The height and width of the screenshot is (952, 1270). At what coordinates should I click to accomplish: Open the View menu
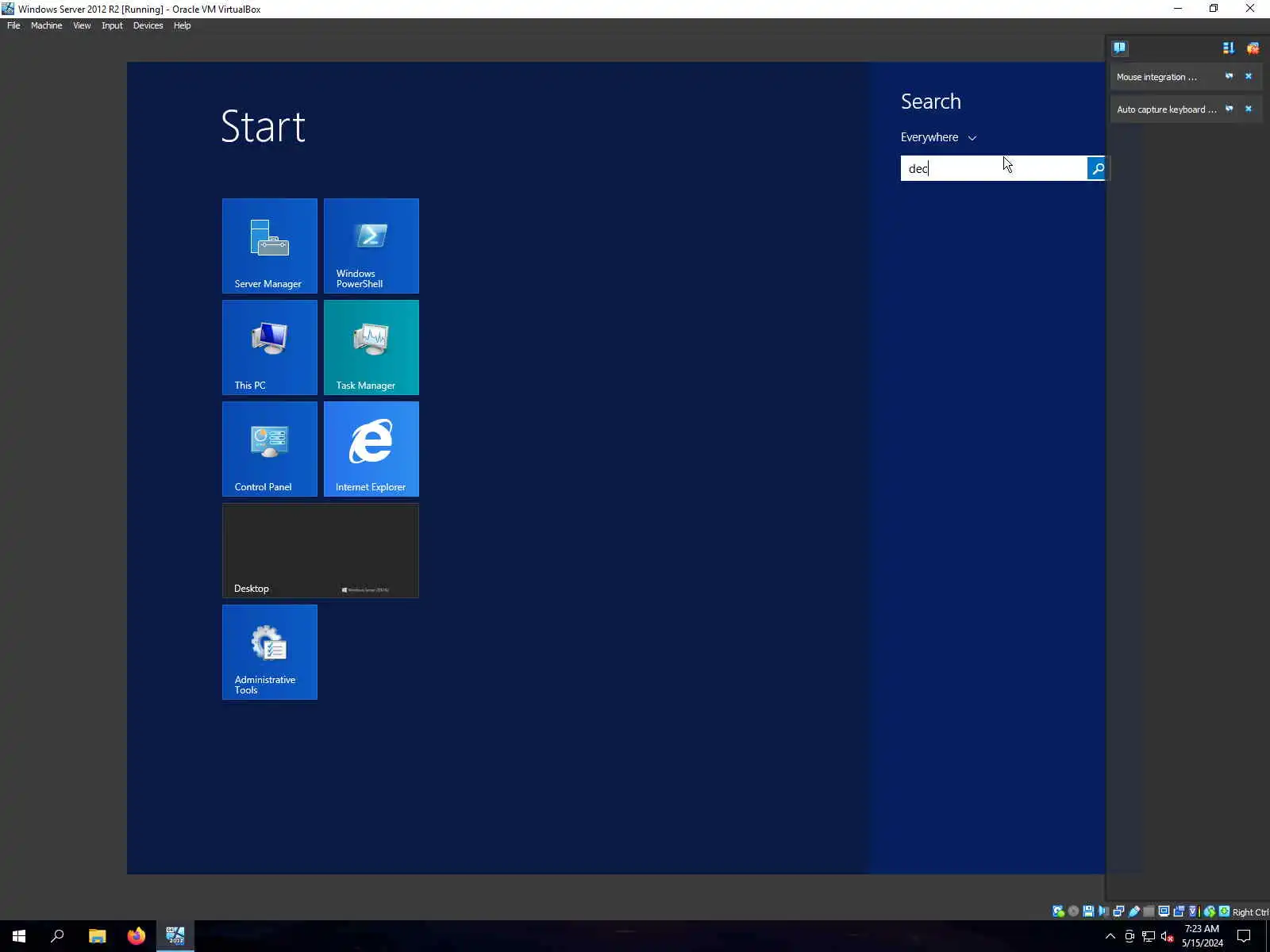82,25
